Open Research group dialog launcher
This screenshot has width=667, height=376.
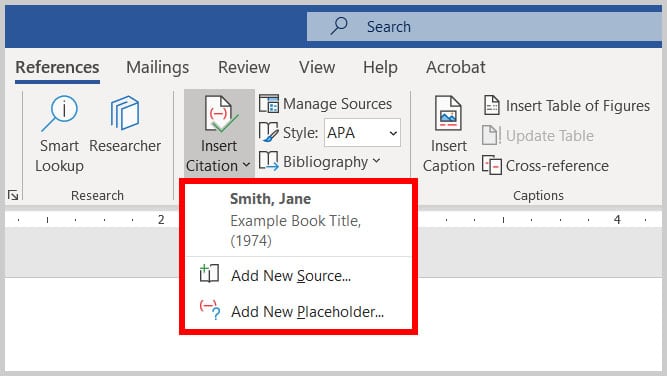point(13,195)
